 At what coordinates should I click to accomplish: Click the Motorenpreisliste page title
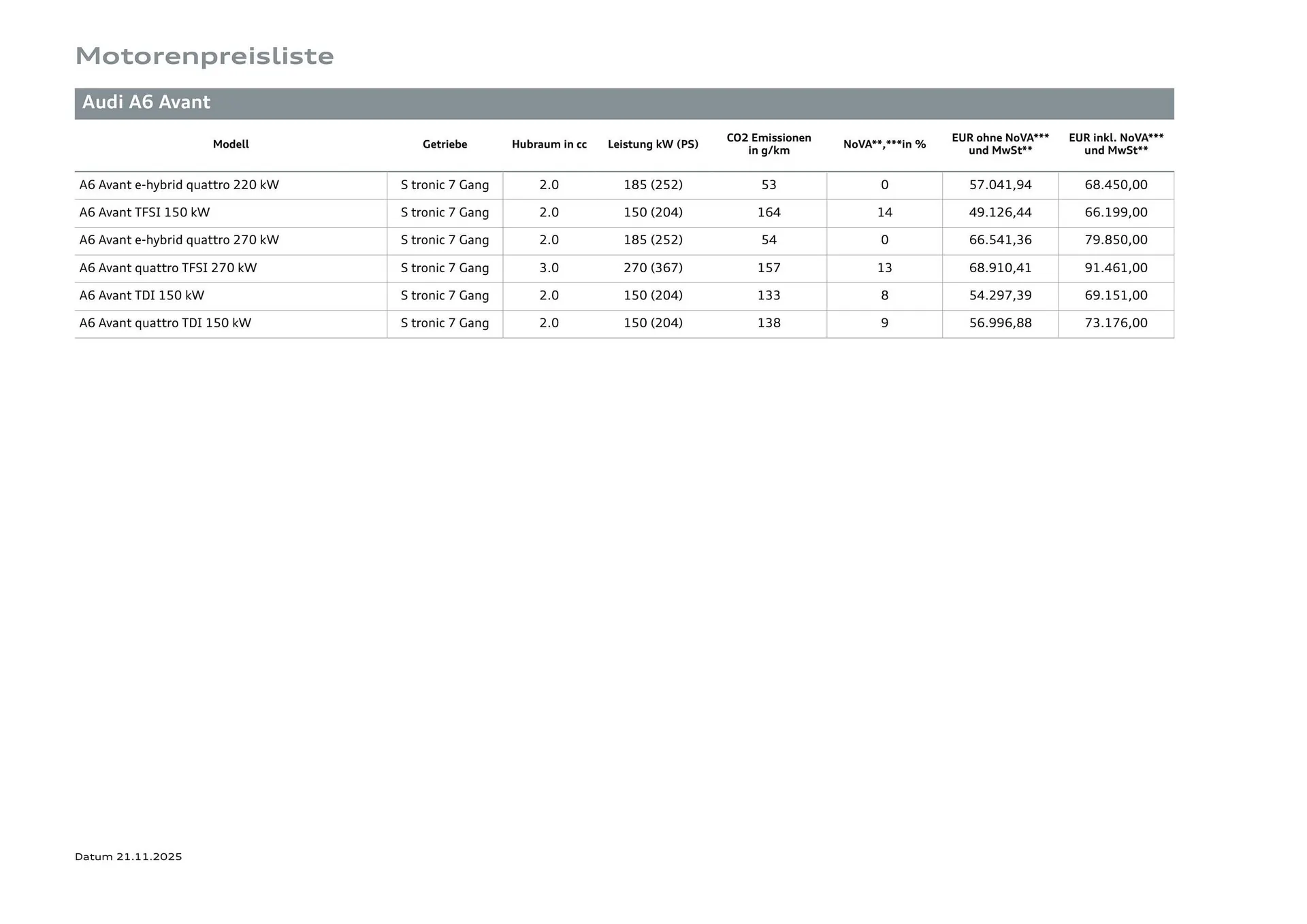point(204,56)
